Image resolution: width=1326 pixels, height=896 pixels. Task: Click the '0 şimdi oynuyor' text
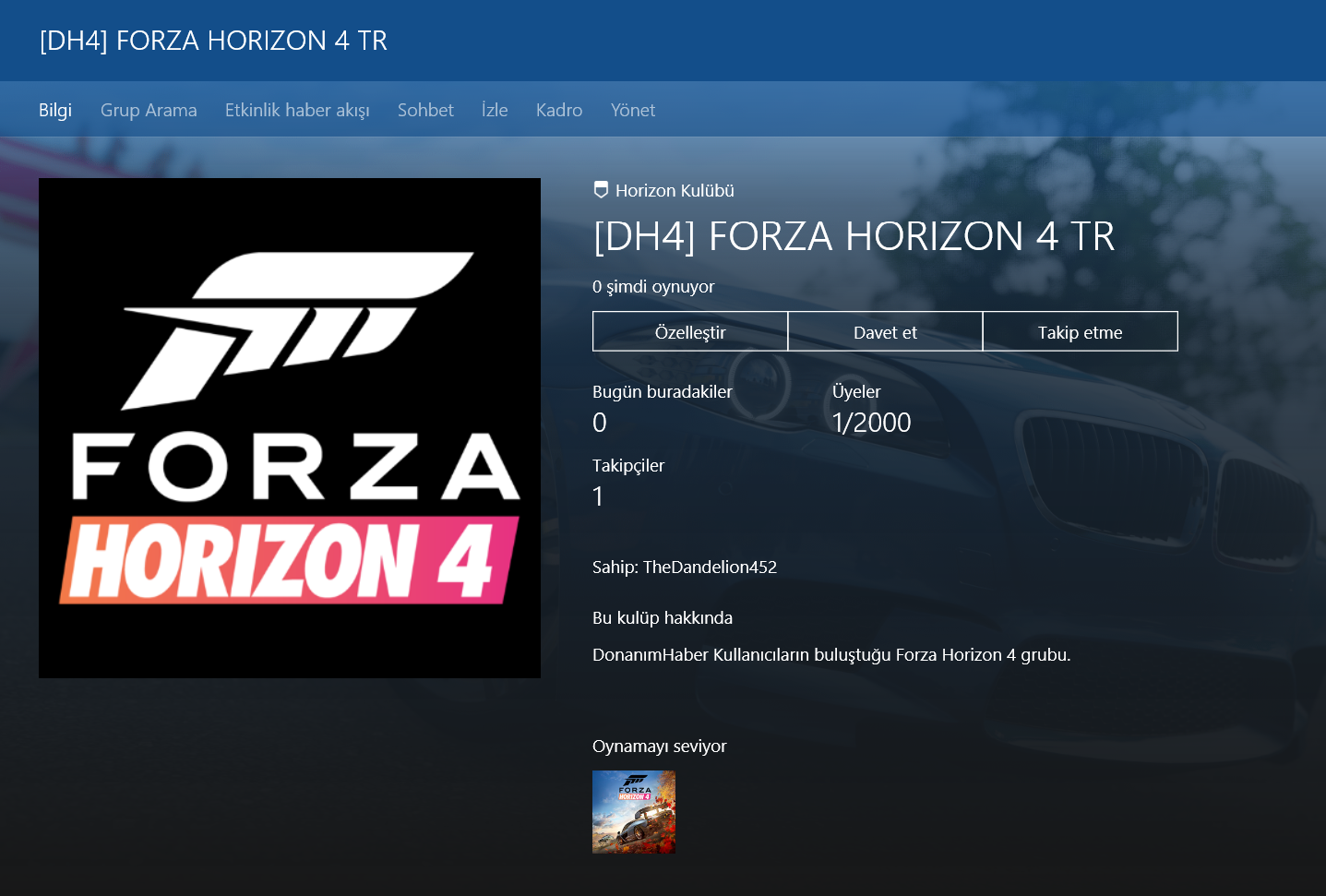653,286
